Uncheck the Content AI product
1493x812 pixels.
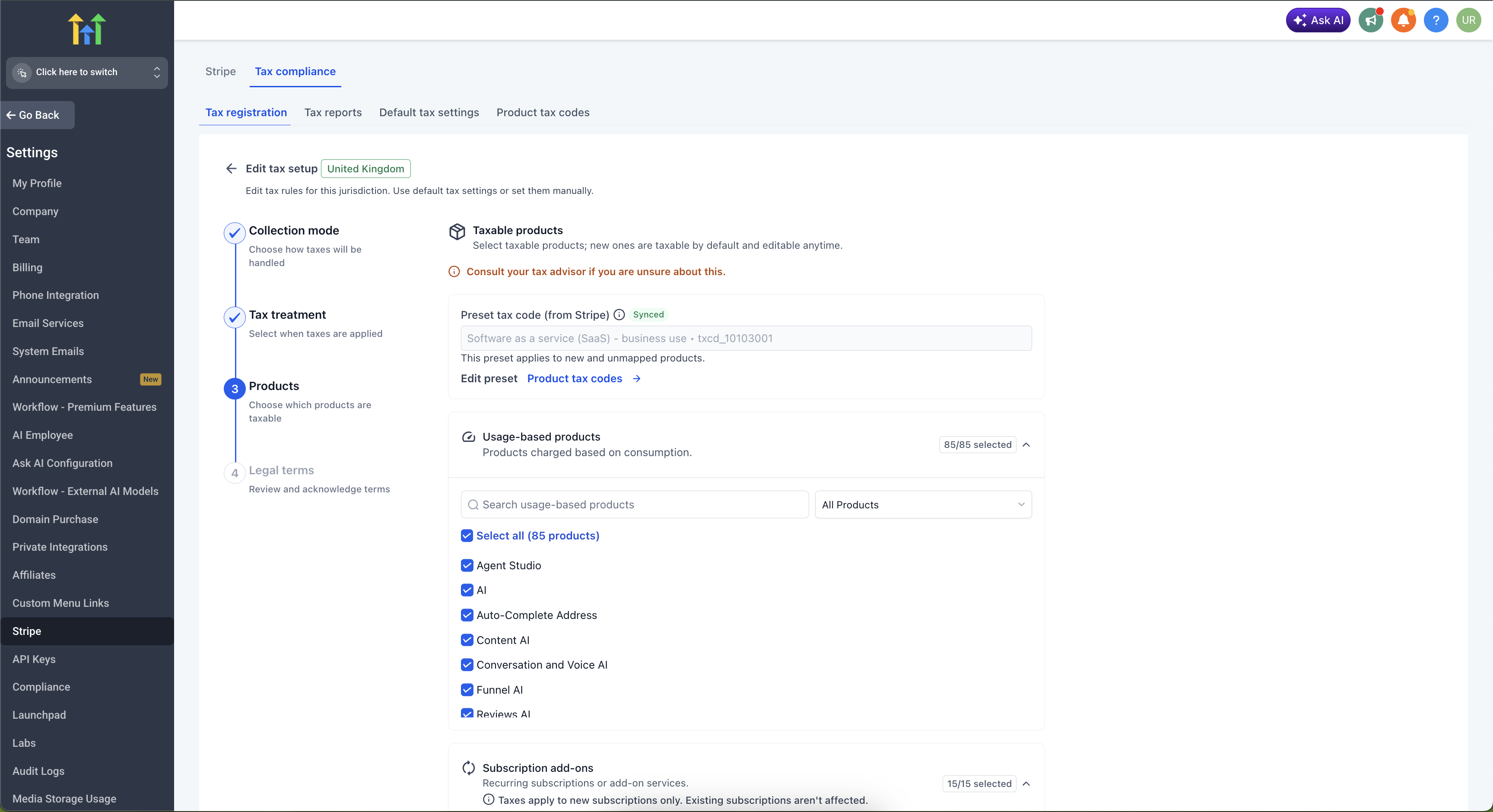[x=467, y=640]
